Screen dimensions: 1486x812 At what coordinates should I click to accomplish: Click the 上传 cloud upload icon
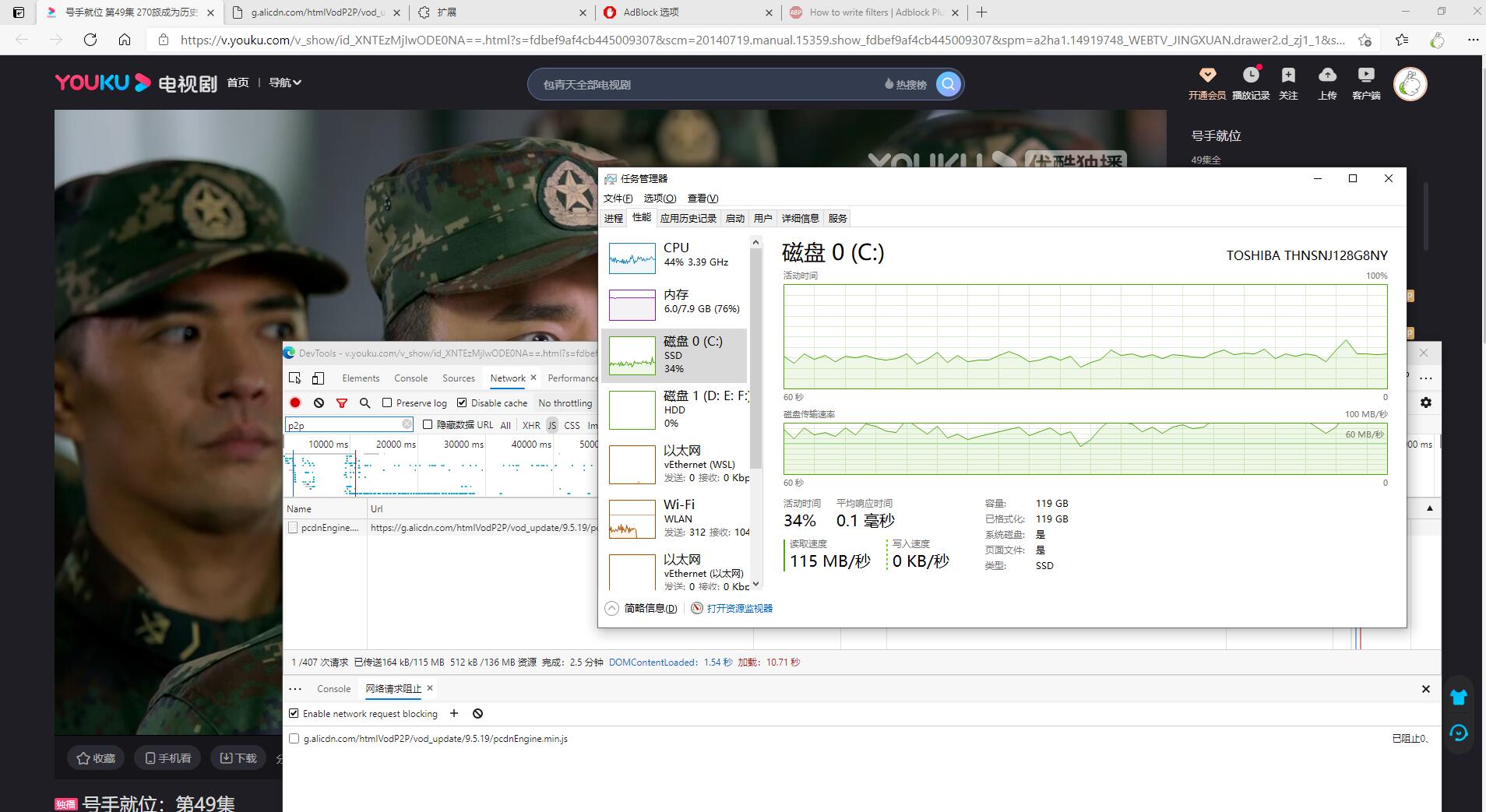click(x=1327, y=75)
